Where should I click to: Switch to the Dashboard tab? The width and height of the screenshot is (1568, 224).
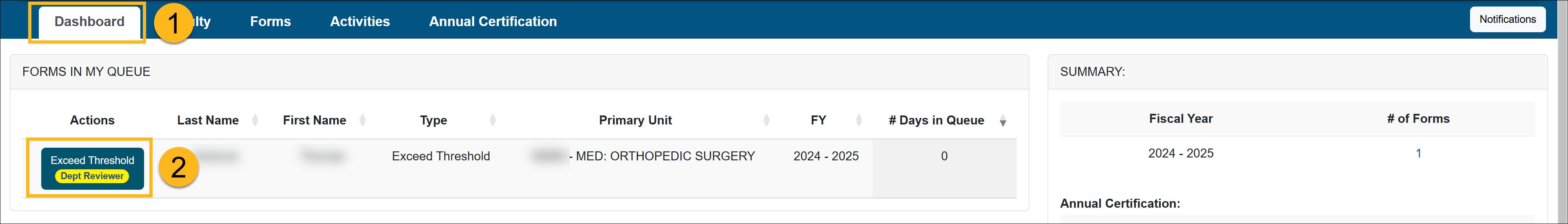coord(89,22)
